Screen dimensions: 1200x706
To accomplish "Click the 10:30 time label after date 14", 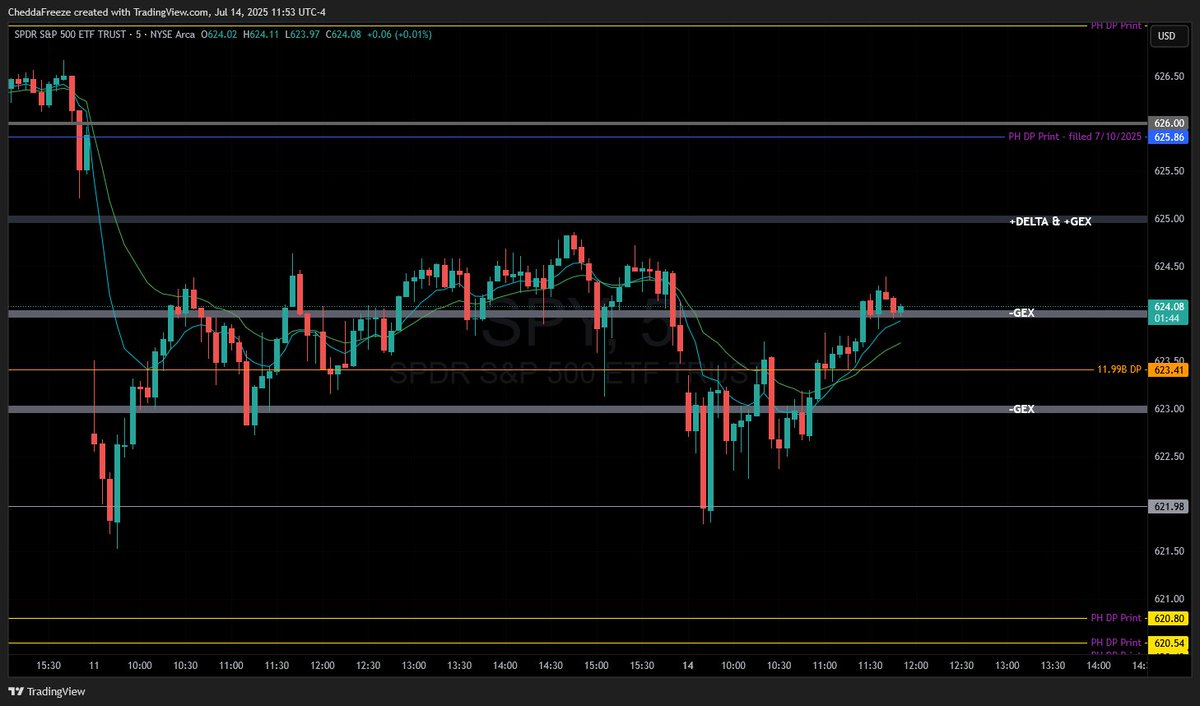I will [x=779, y=665].
